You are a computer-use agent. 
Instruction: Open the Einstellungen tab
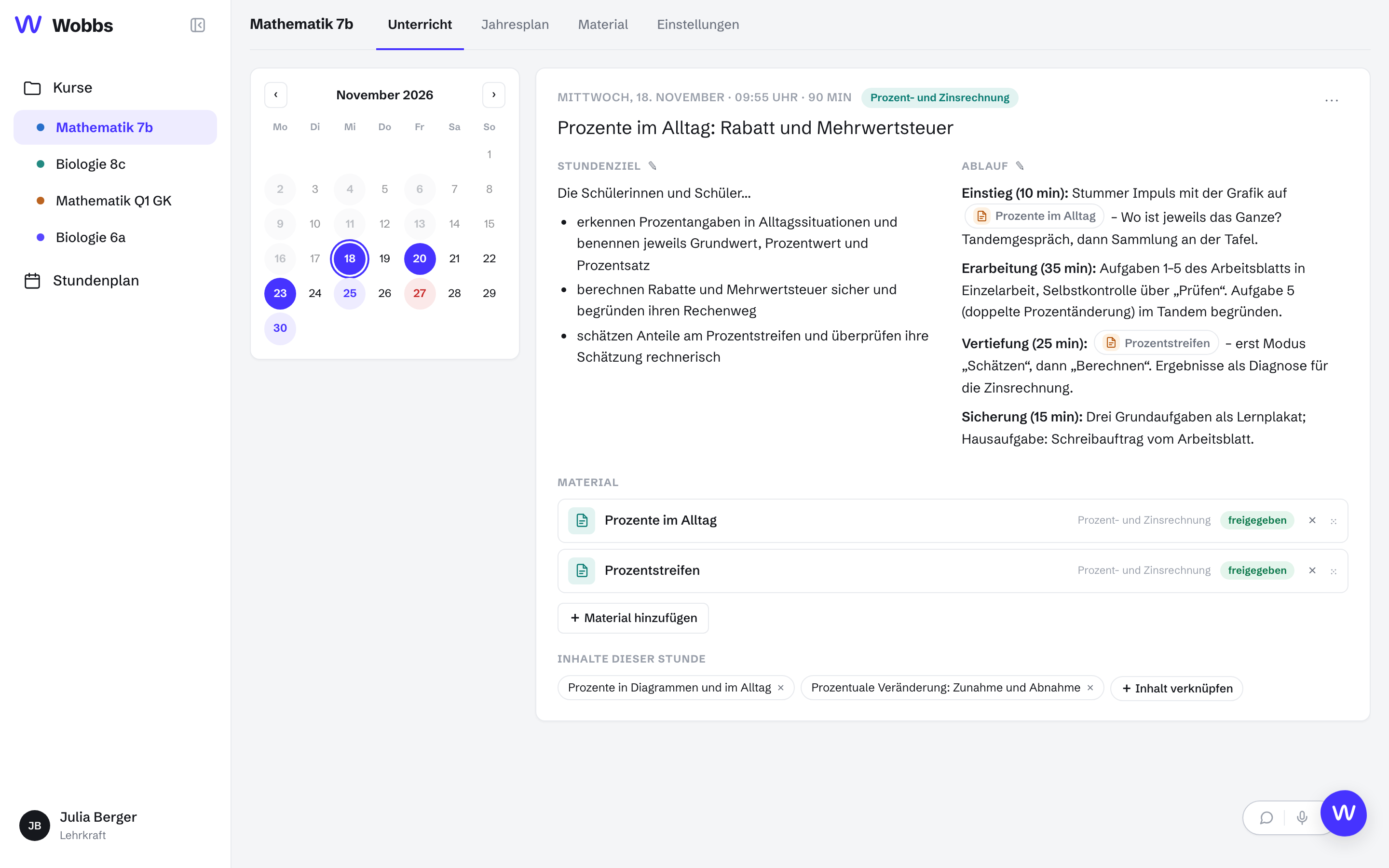[x=698, y=25]
